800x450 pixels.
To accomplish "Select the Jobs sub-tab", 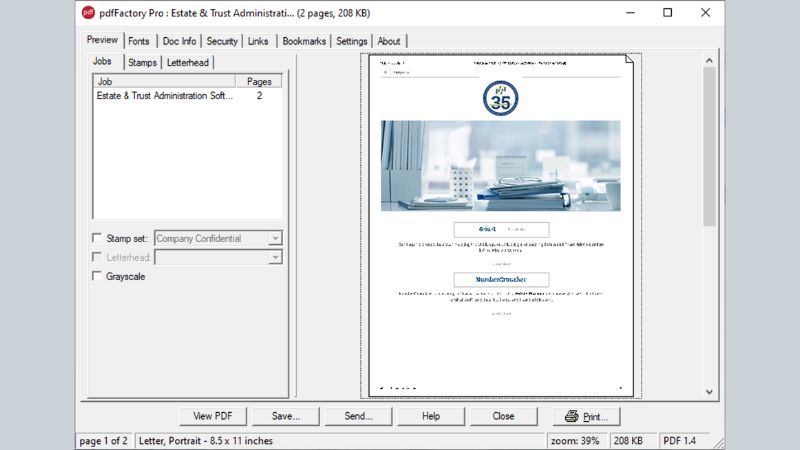I will [x=102, y=61].
